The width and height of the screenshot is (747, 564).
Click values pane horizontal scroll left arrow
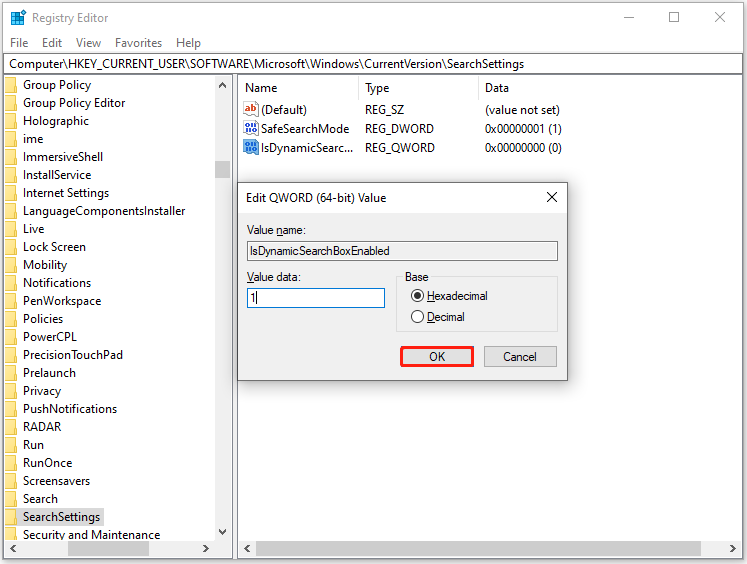click(x=247, y=548)
